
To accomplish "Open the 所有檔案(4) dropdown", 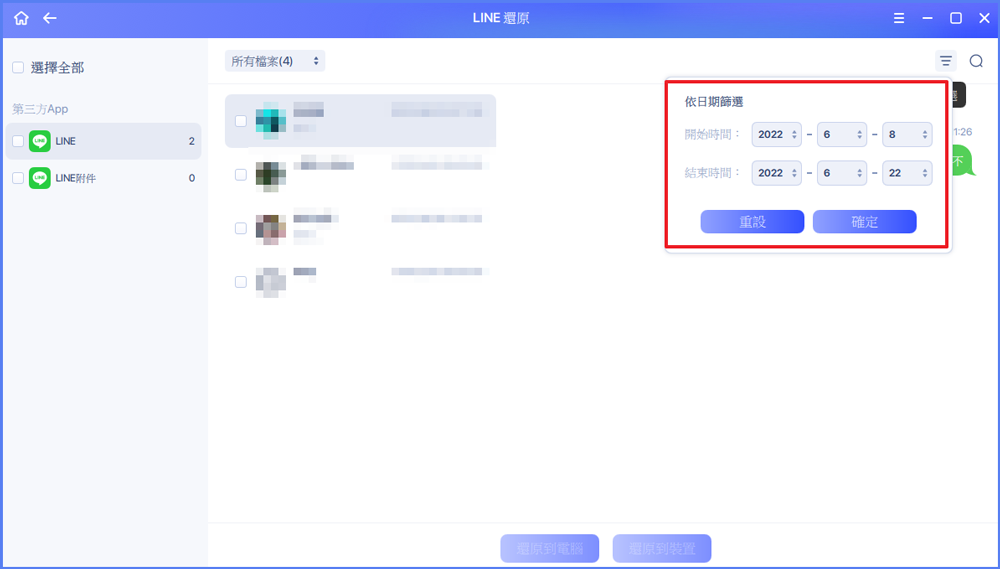I will (x=275, y=61).
